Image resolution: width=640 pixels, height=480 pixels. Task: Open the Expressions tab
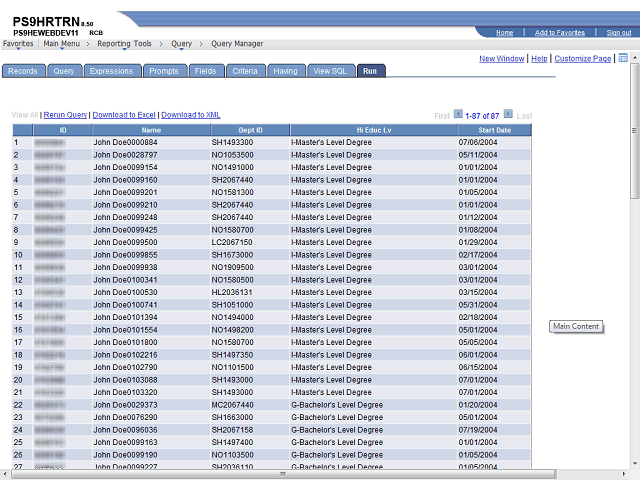pyautogui.click(x=111, y=71)
